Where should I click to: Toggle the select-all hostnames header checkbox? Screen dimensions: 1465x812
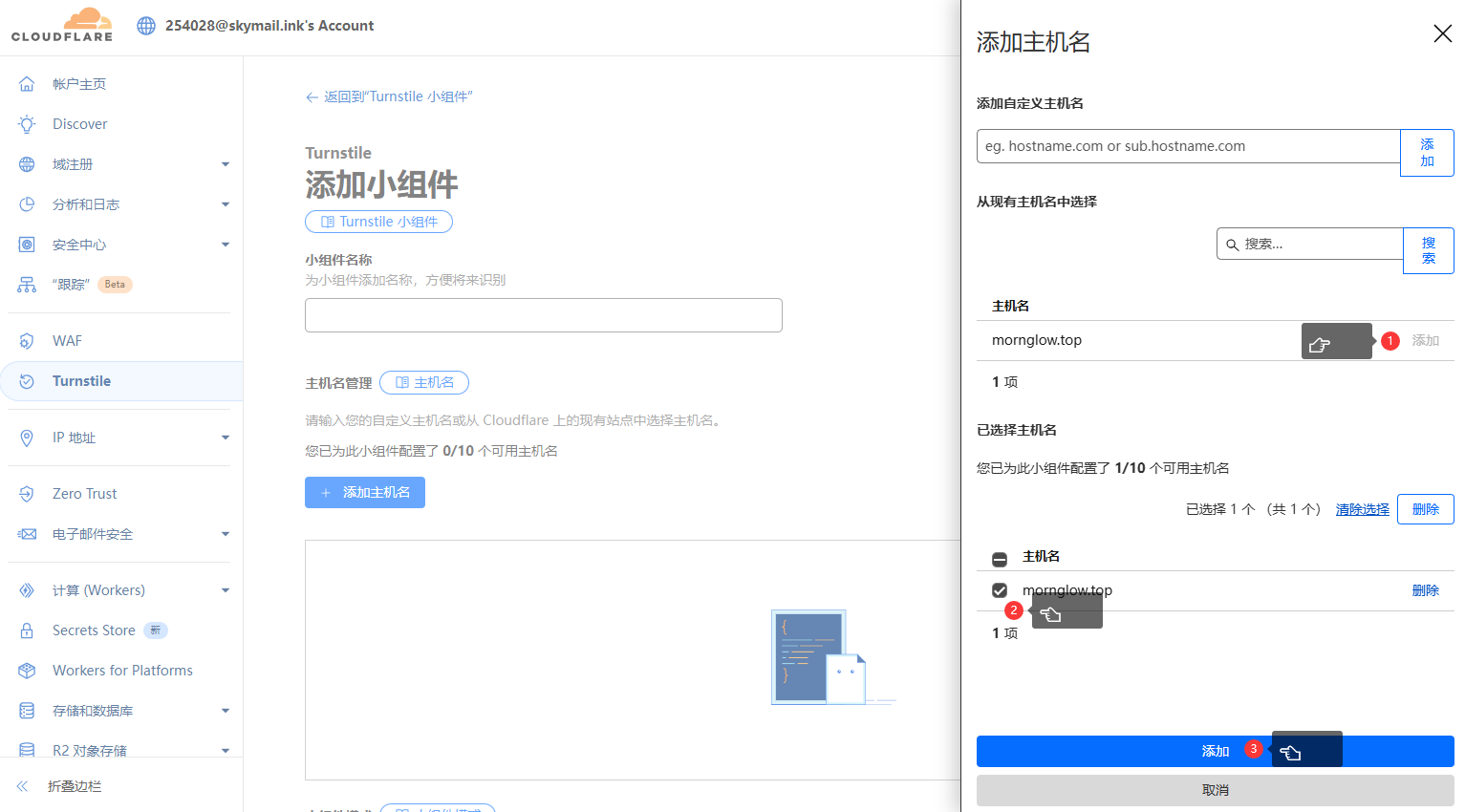coord(1000,559)
